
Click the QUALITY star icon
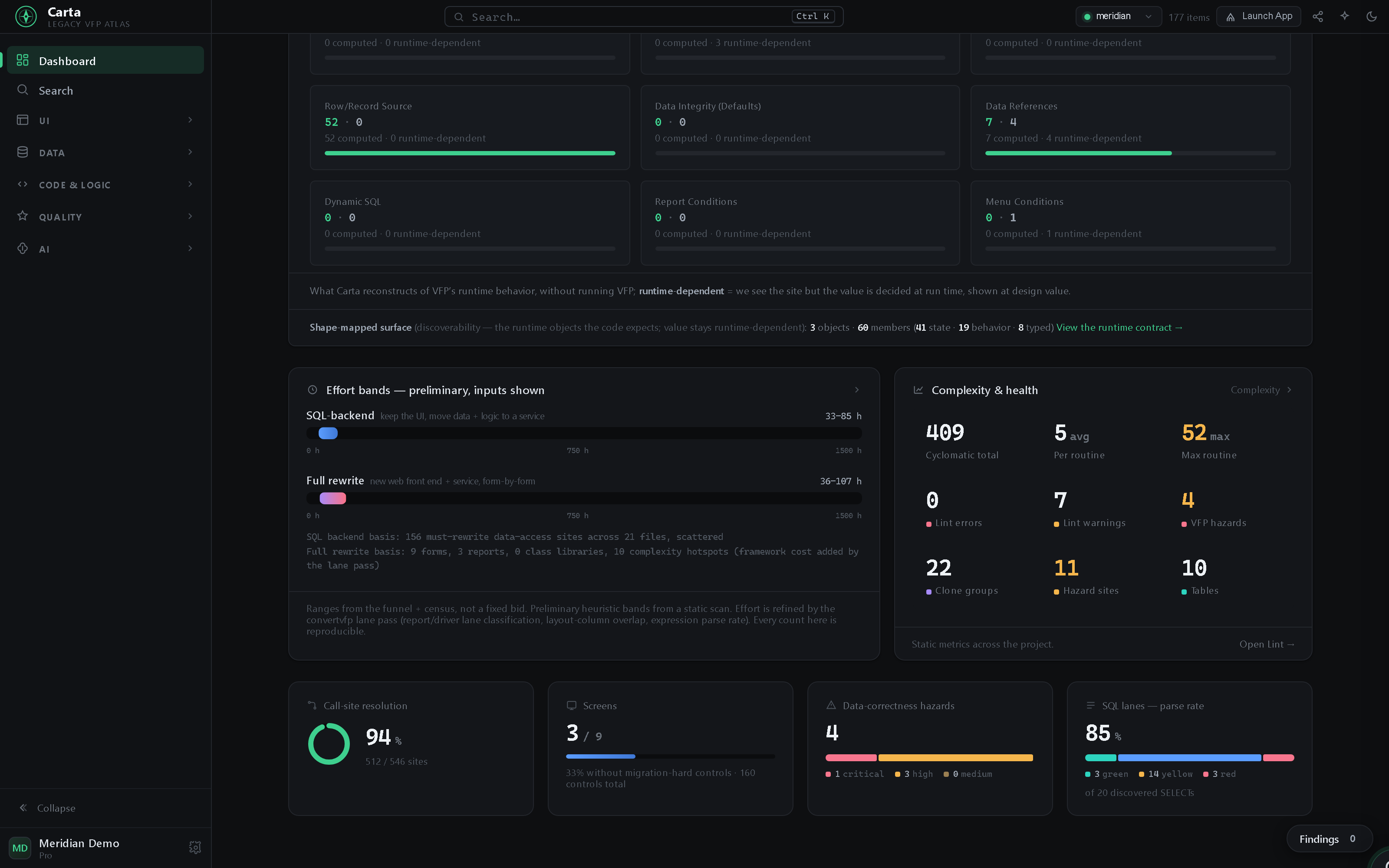(23, 216)
